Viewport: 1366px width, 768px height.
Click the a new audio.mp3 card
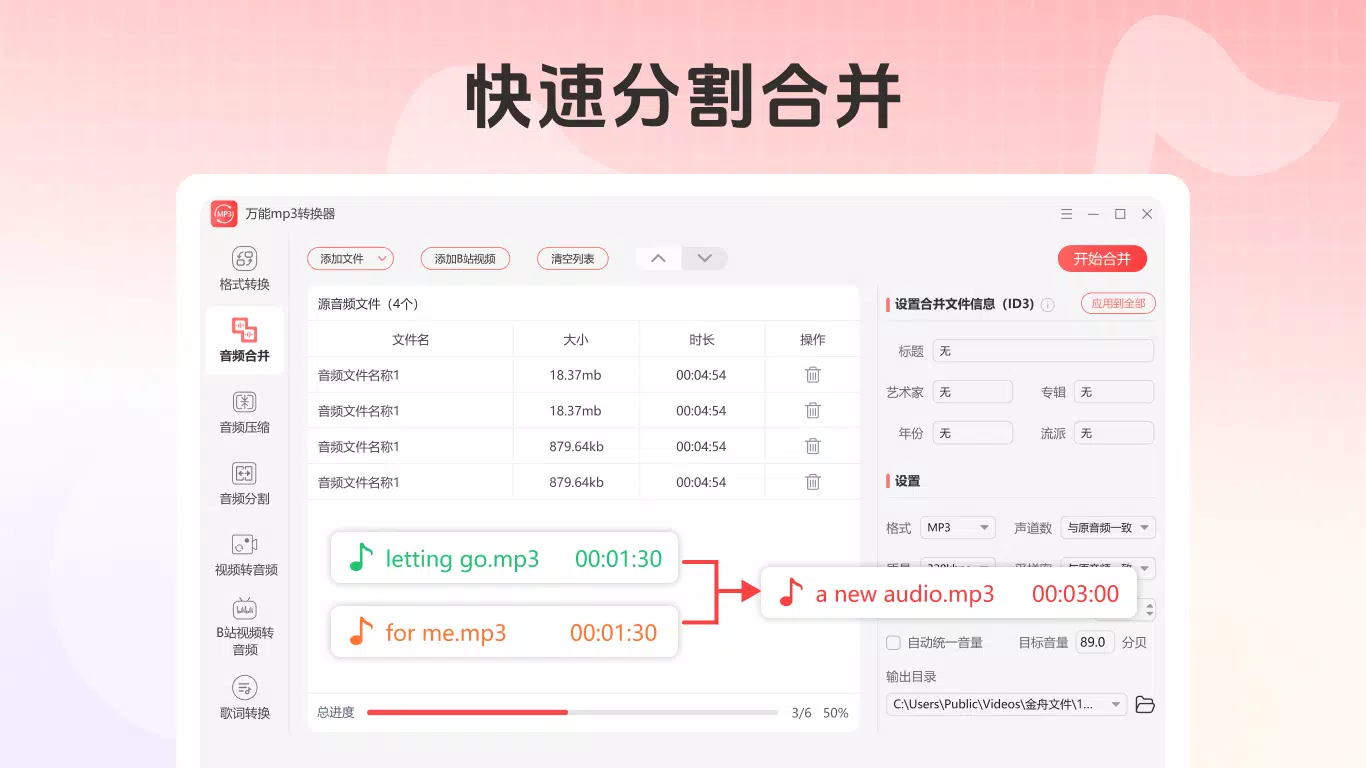(949, 593)
